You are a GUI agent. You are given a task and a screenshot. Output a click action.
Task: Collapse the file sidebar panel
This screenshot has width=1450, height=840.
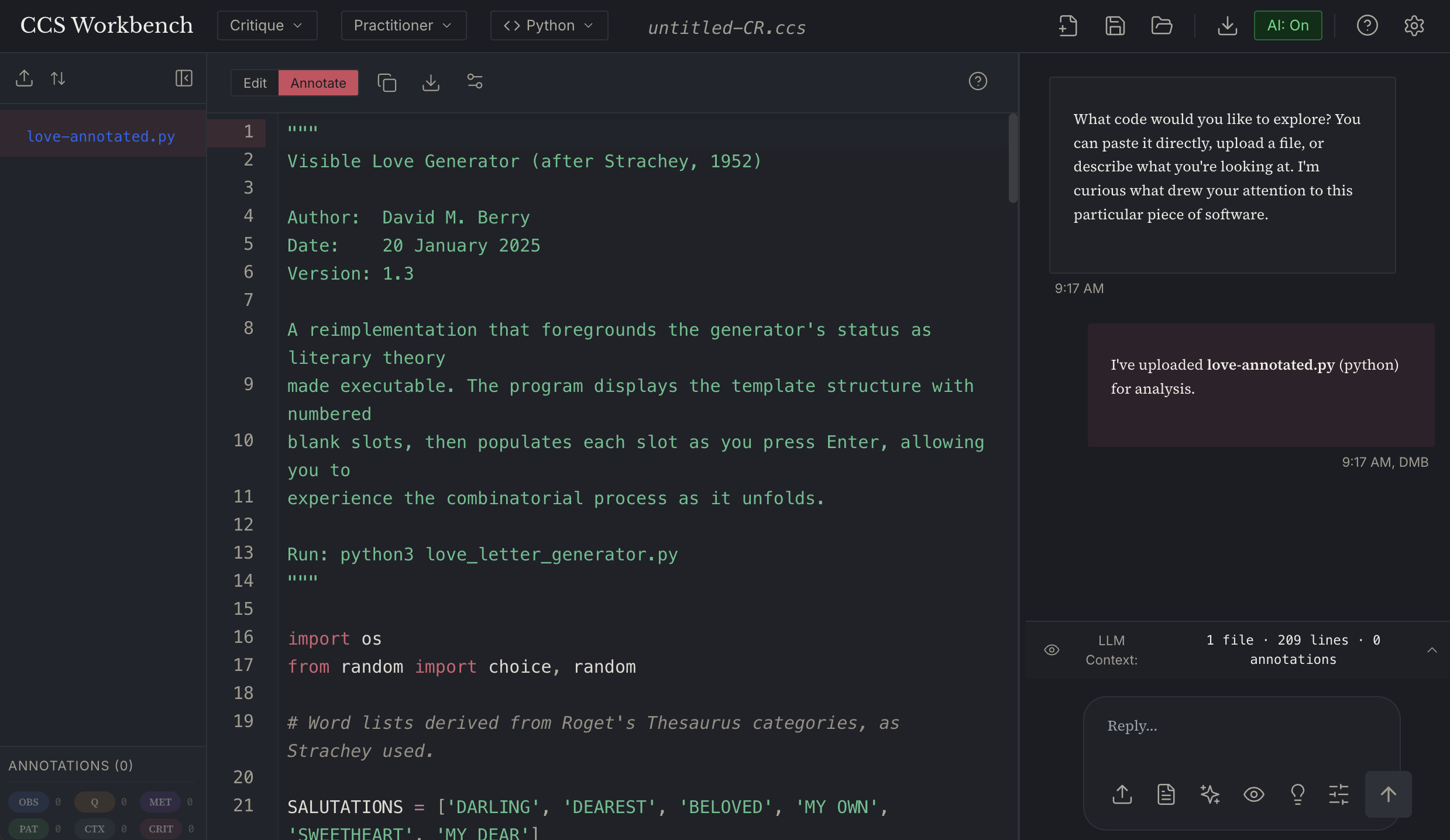184,78
